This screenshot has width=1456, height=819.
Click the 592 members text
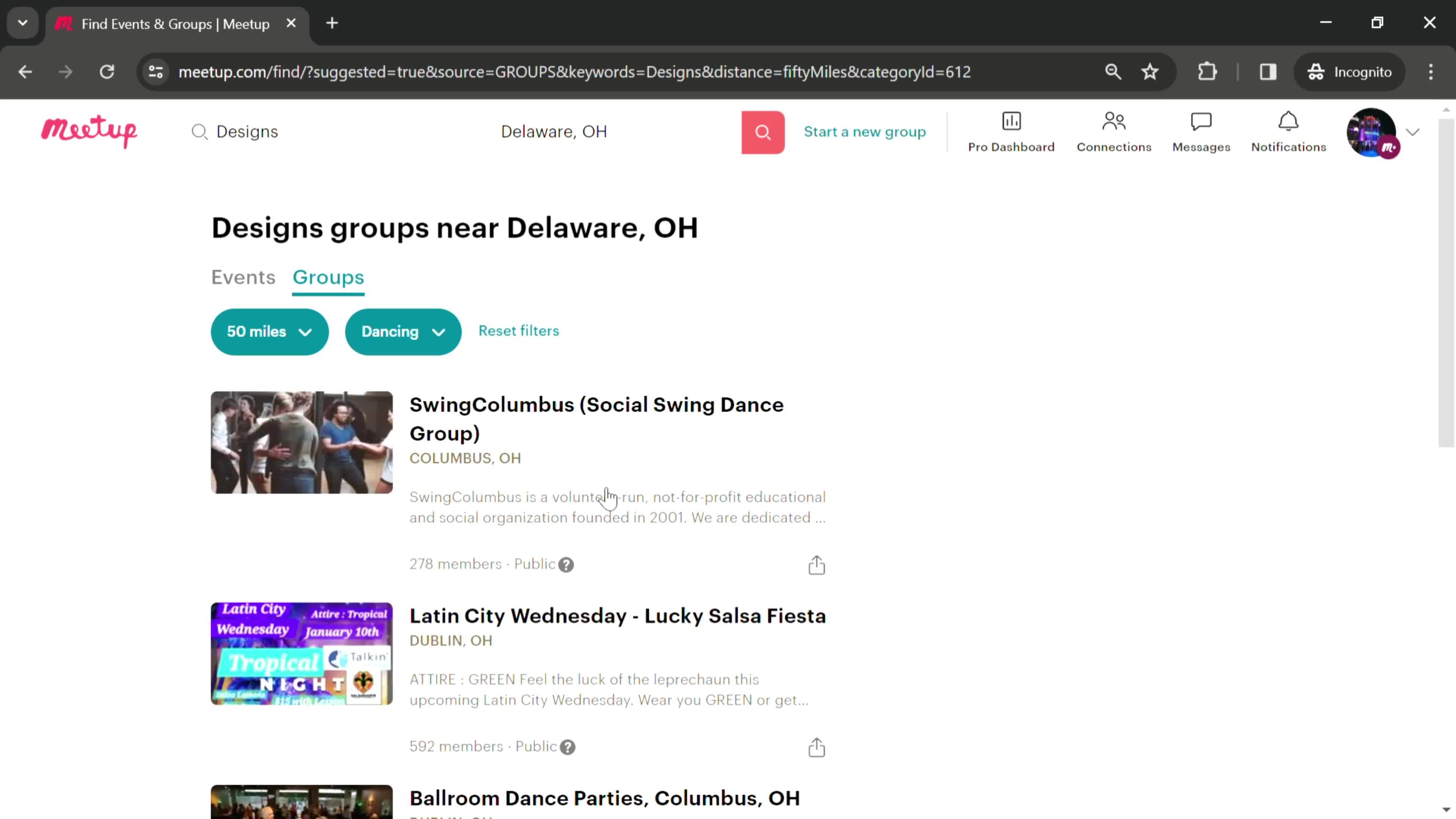click(x=456, y=747)
